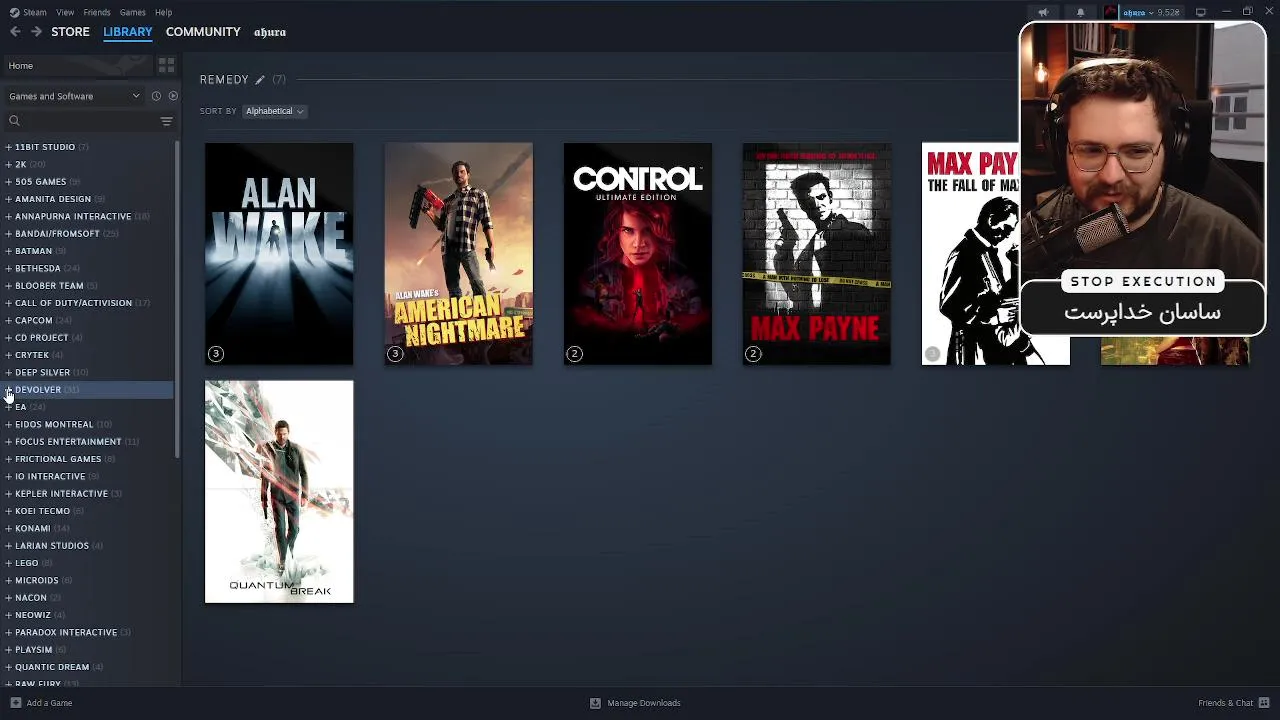Switch to the COMMUNITY tab
This screenshot has height=720, width=1280.
(x=203, y=32)
